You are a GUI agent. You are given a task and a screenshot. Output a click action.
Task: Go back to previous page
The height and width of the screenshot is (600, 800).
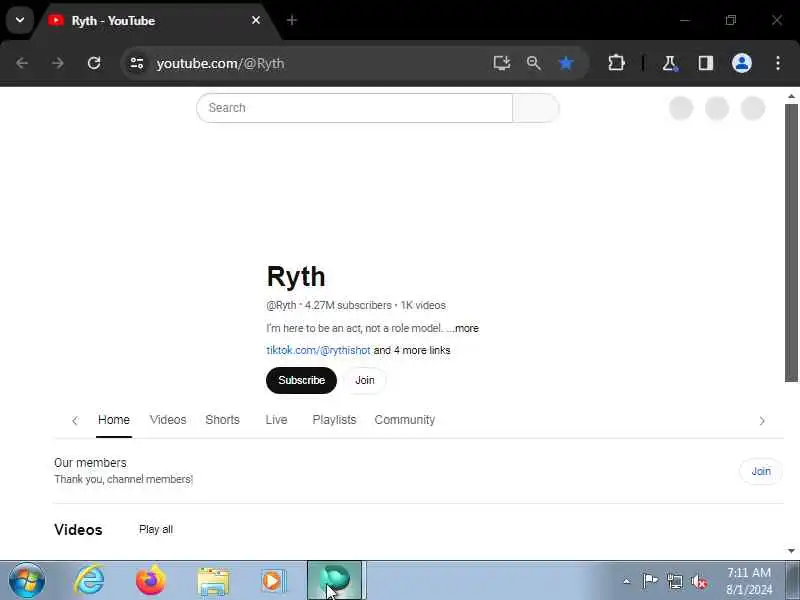[22, 63]
